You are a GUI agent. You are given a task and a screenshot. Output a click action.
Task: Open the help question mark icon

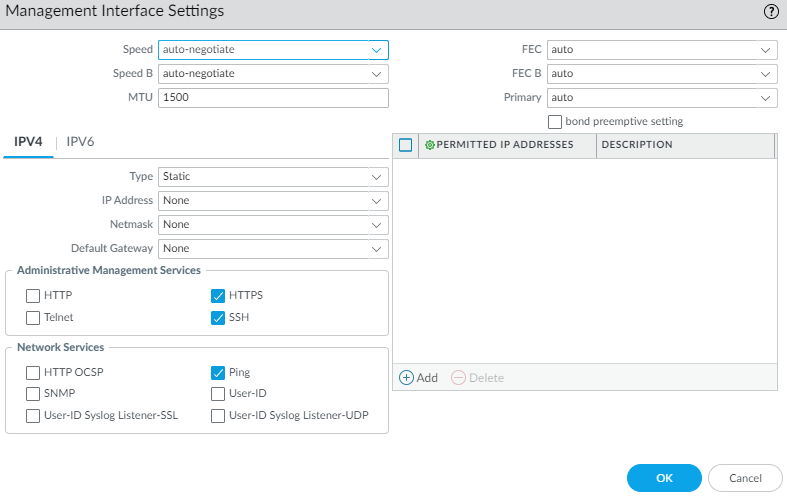click(x=771, y=12)
